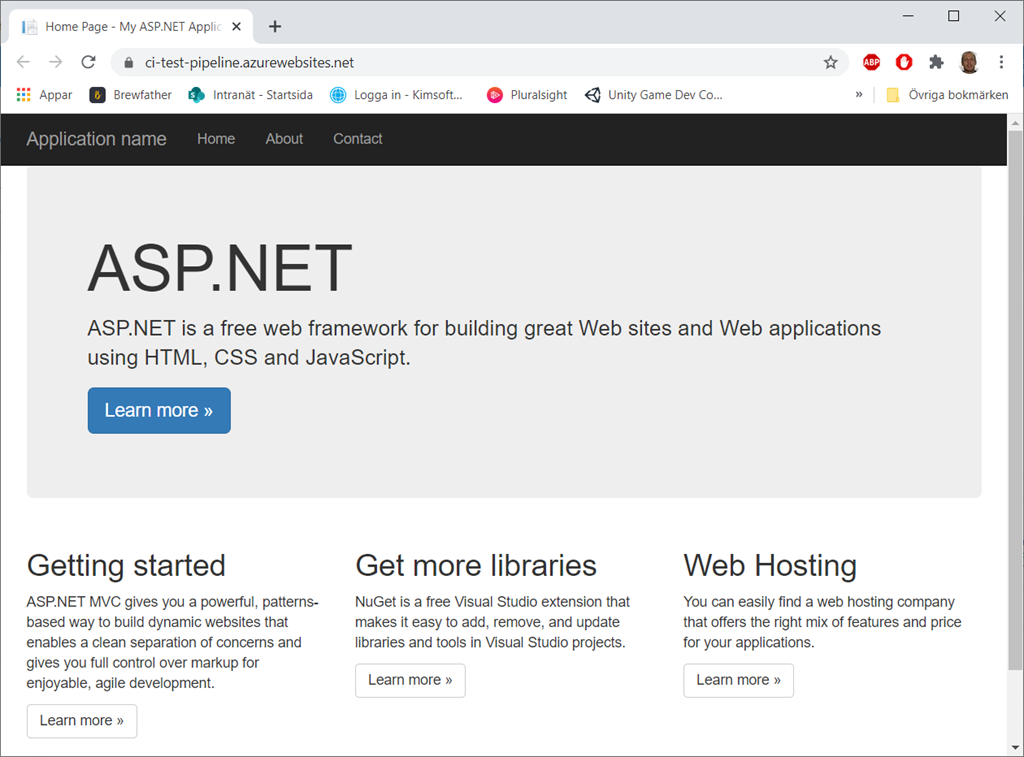Open the Extensions puzzle piece menu
The image size is (1024, 757).
pyautogui.click(x=936, y=62)
